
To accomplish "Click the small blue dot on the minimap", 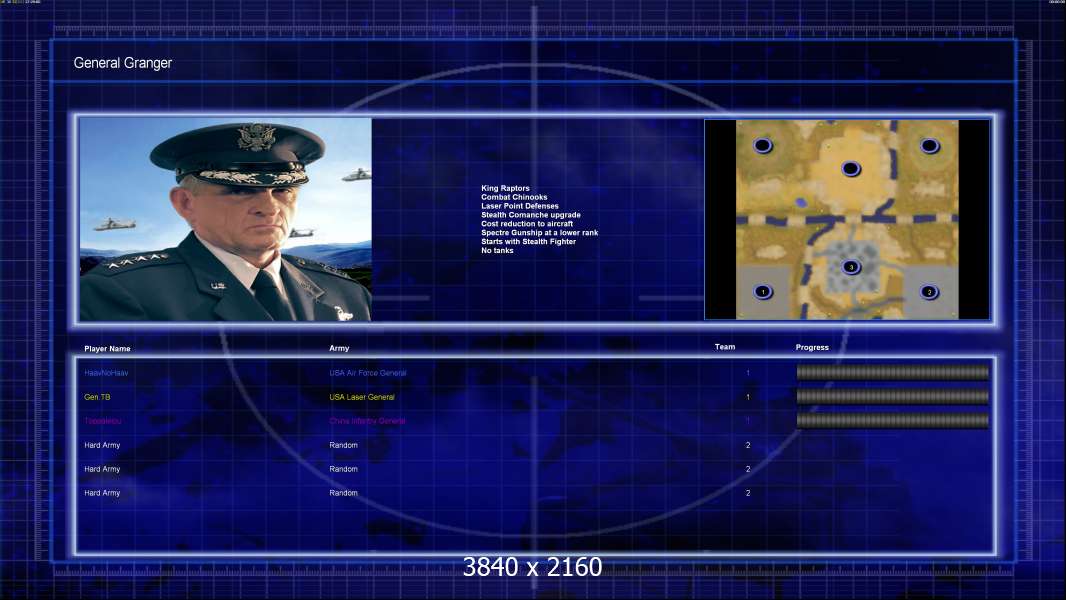I will [x=801, y=202].
